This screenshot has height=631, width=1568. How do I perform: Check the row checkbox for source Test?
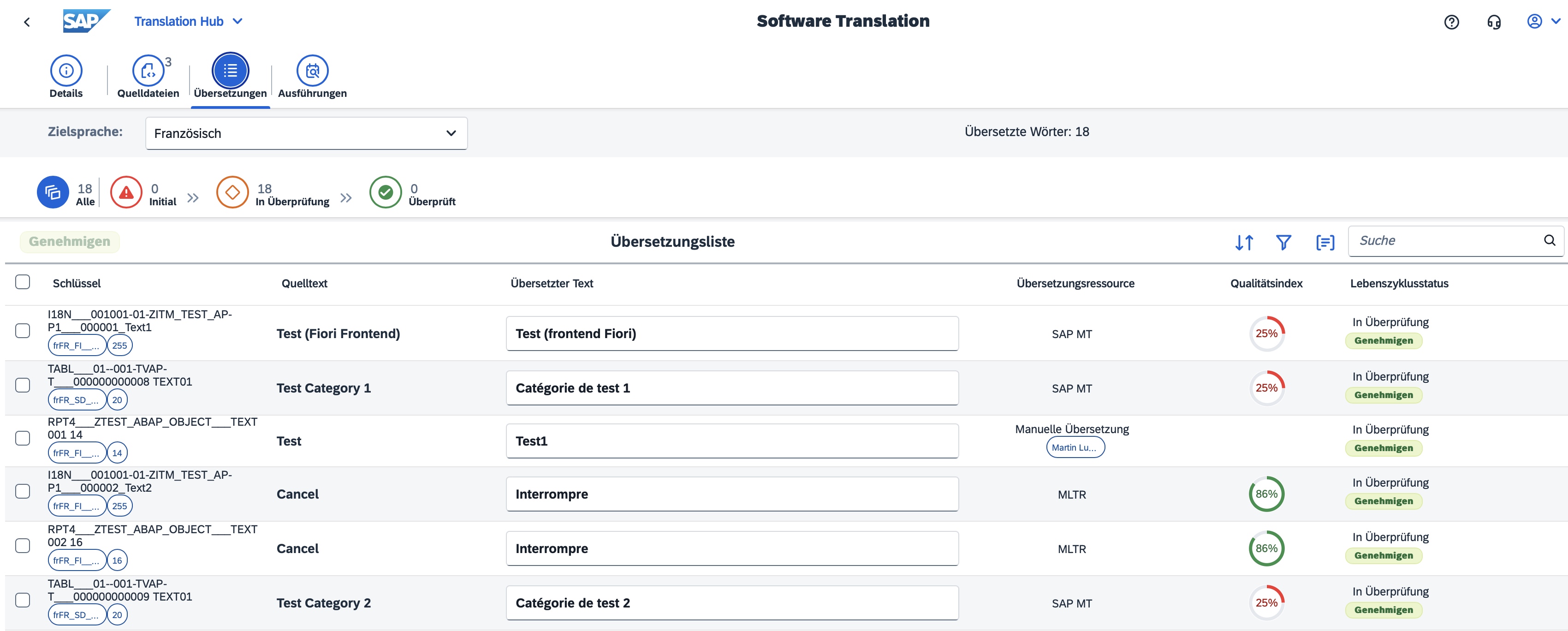click(x=23, y=439)
